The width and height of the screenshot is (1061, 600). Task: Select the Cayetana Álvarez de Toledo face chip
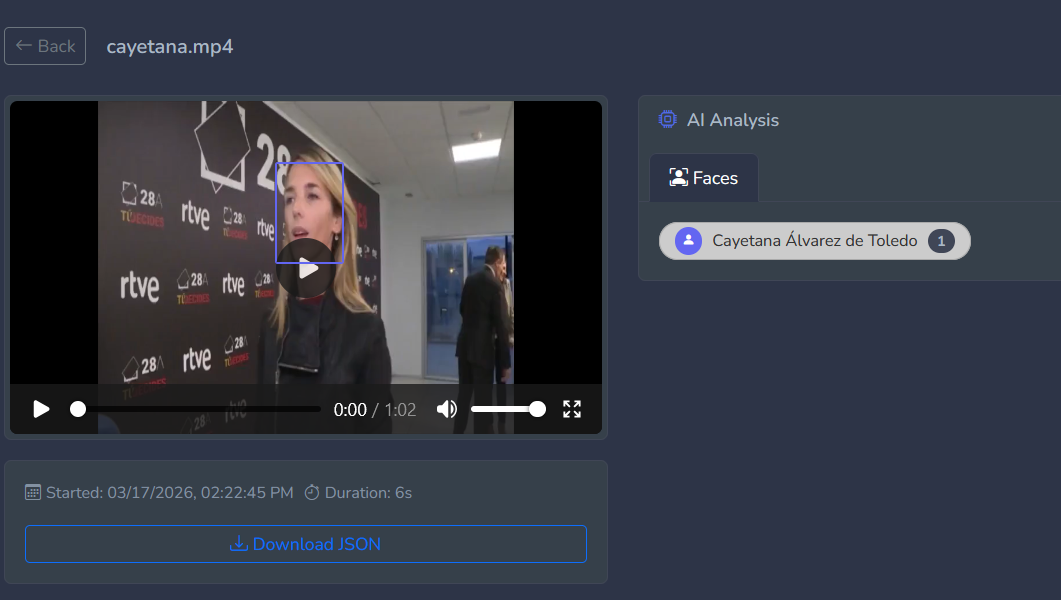pyautogui.click(x=814, y=241)
